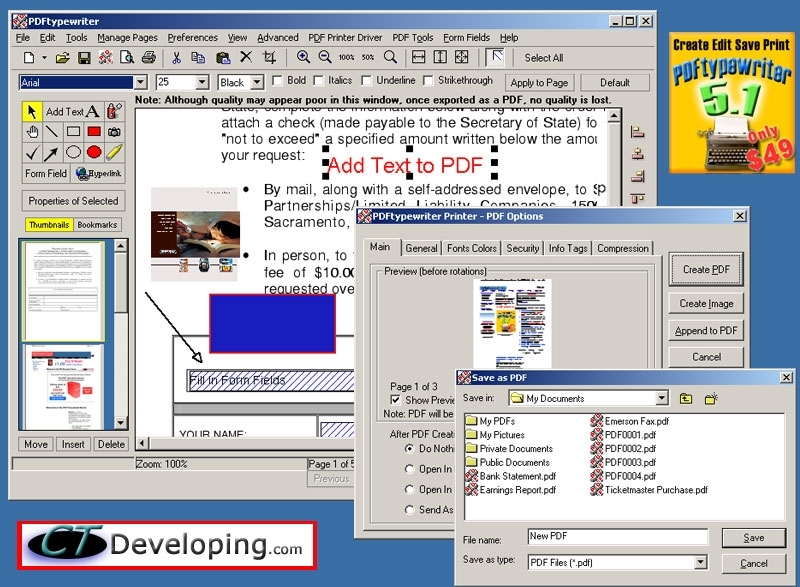Image resolution: width=800 pixels, height=587 pixels.
Task: Click the Paste clipboard icon
Action: pyautogui.click(x=223, y=58)
